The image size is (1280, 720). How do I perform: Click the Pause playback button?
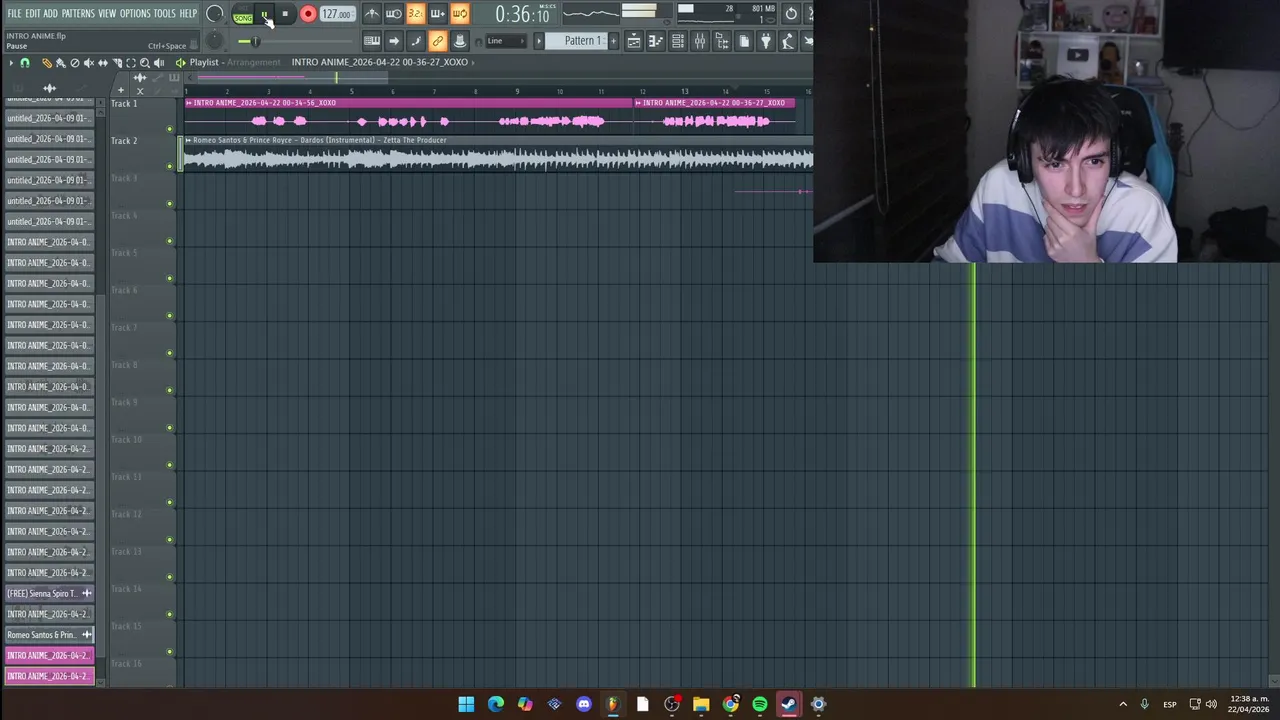pos(264,14)
